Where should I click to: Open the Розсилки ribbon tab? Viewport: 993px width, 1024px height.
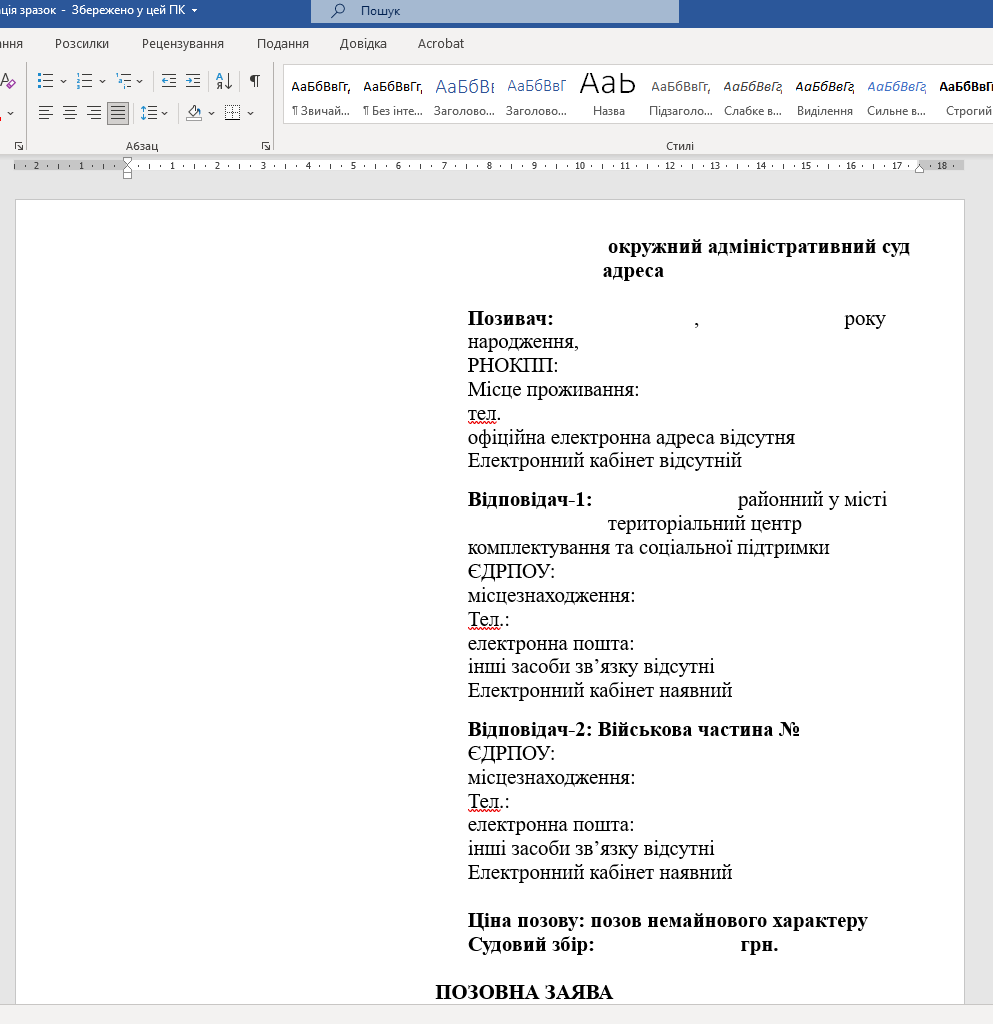82,44
